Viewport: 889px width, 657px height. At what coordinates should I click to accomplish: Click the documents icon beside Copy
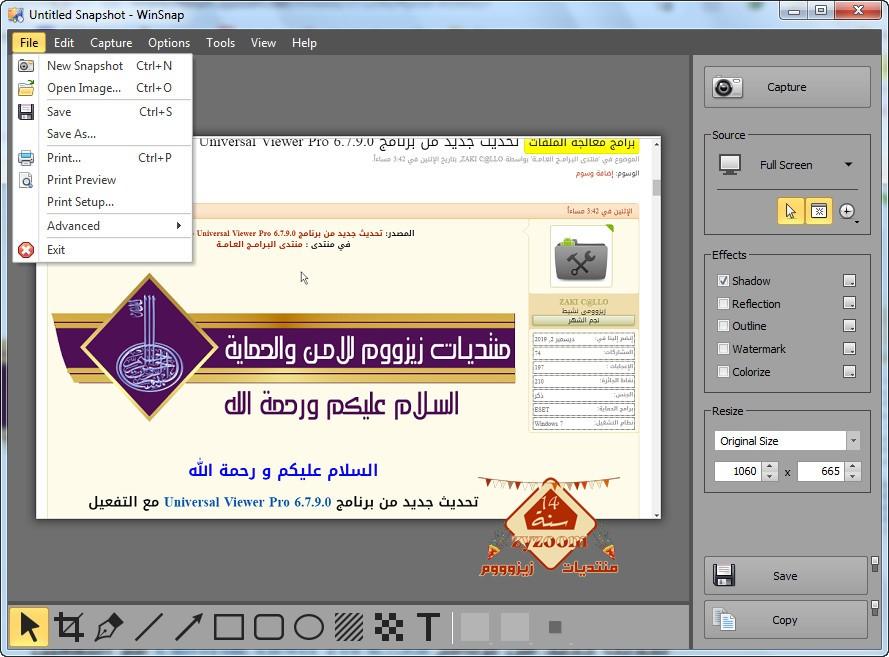pos(724,619)
